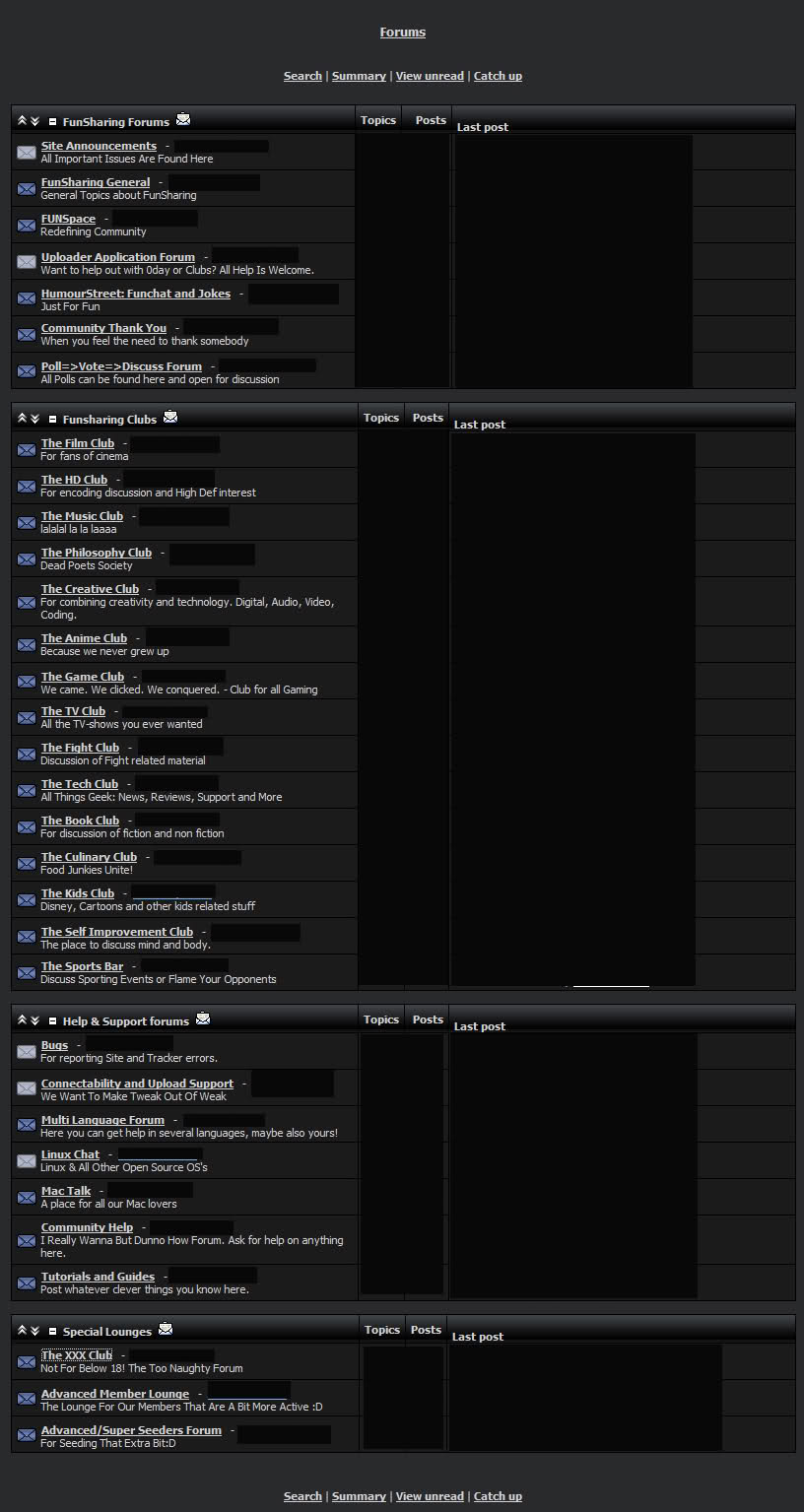Screen dimensions: 804x1512
Task: Click the envelope icon next to The XXX Club
Action: [x=27, y=1362]
